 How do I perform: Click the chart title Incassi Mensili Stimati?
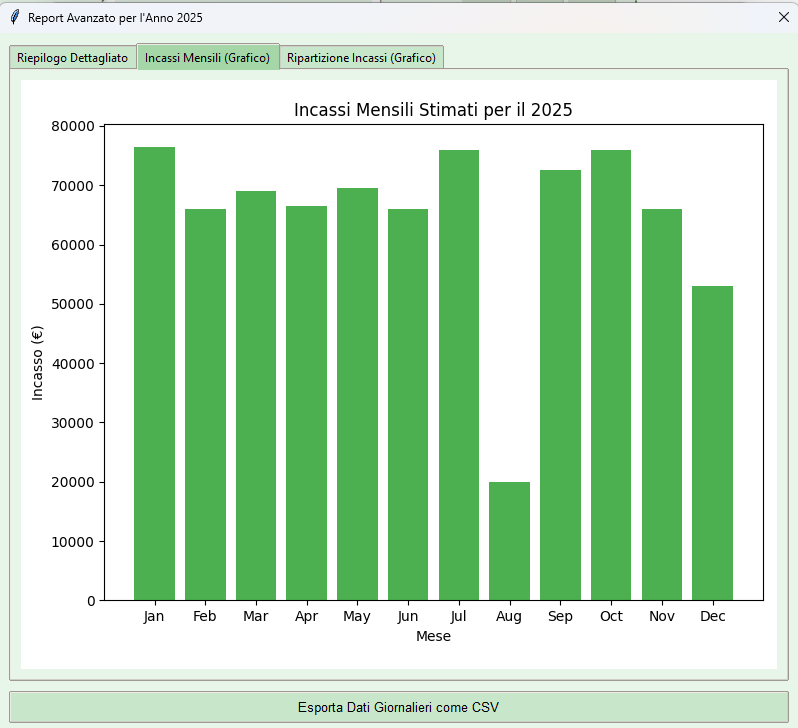(x=433, y=110)
